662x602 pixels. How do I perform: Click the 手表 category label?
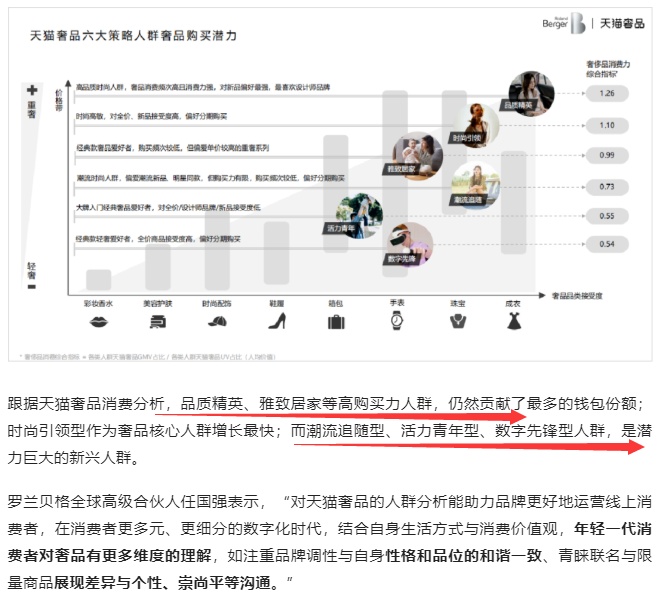pos(397,303)
